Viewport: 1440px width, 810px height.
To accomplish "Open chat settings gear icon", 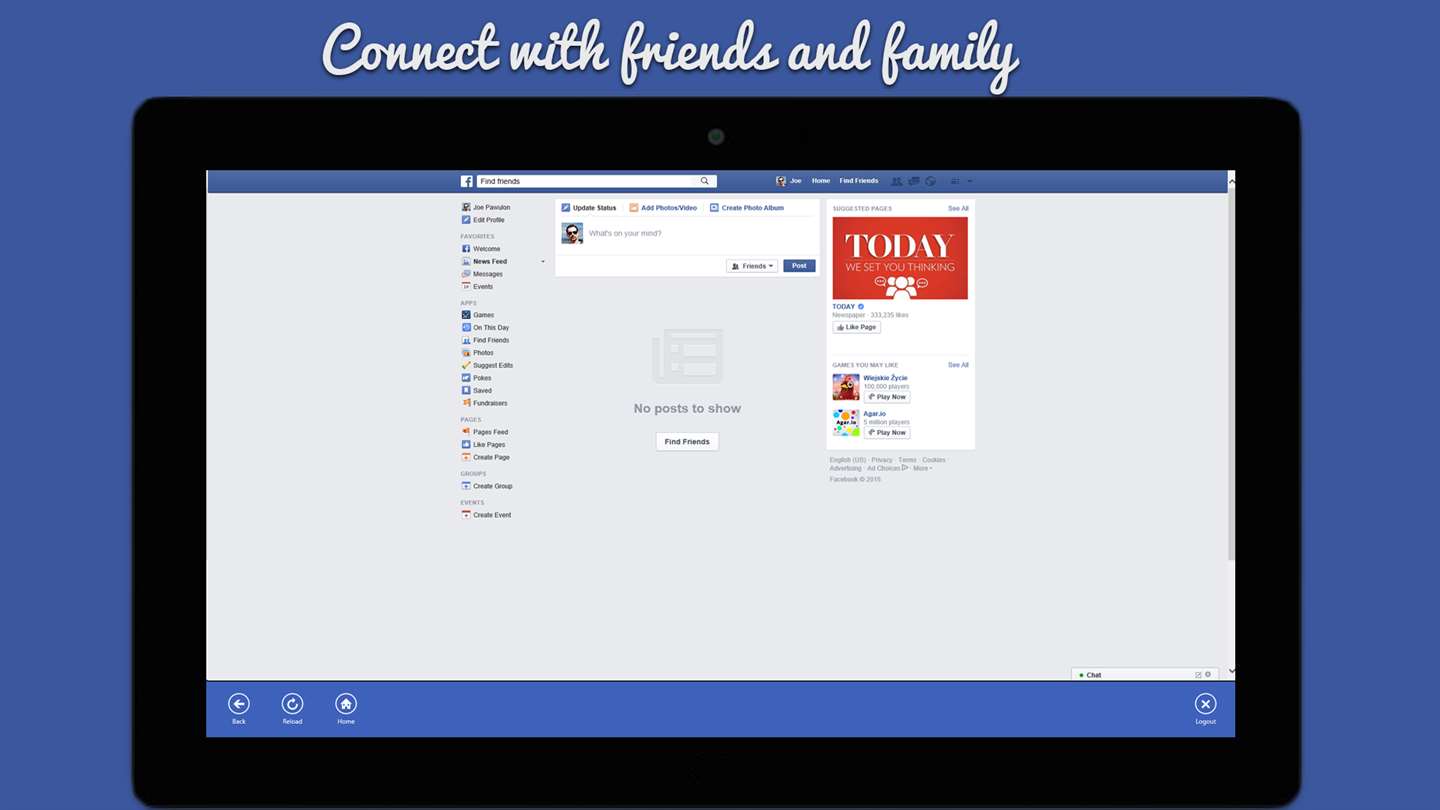I will [1208, 674].
